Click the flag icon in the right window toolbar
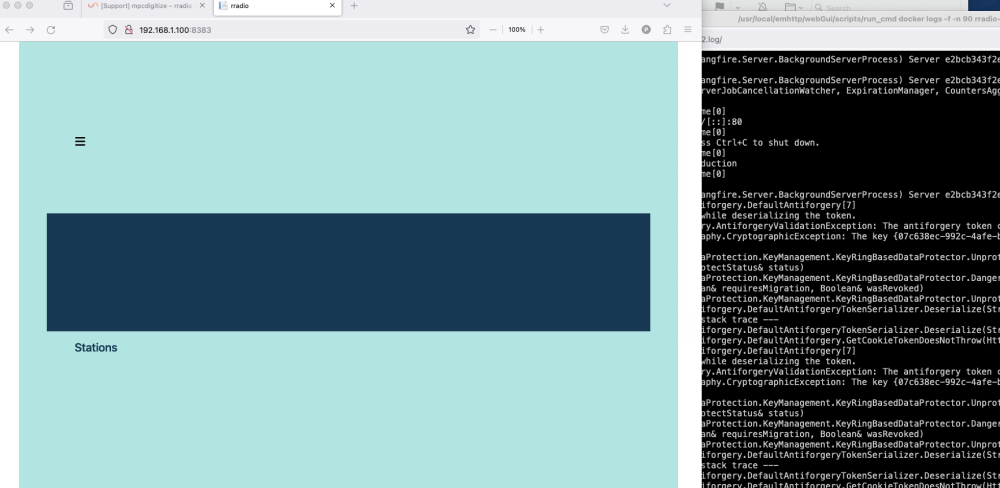 (719, 6)
